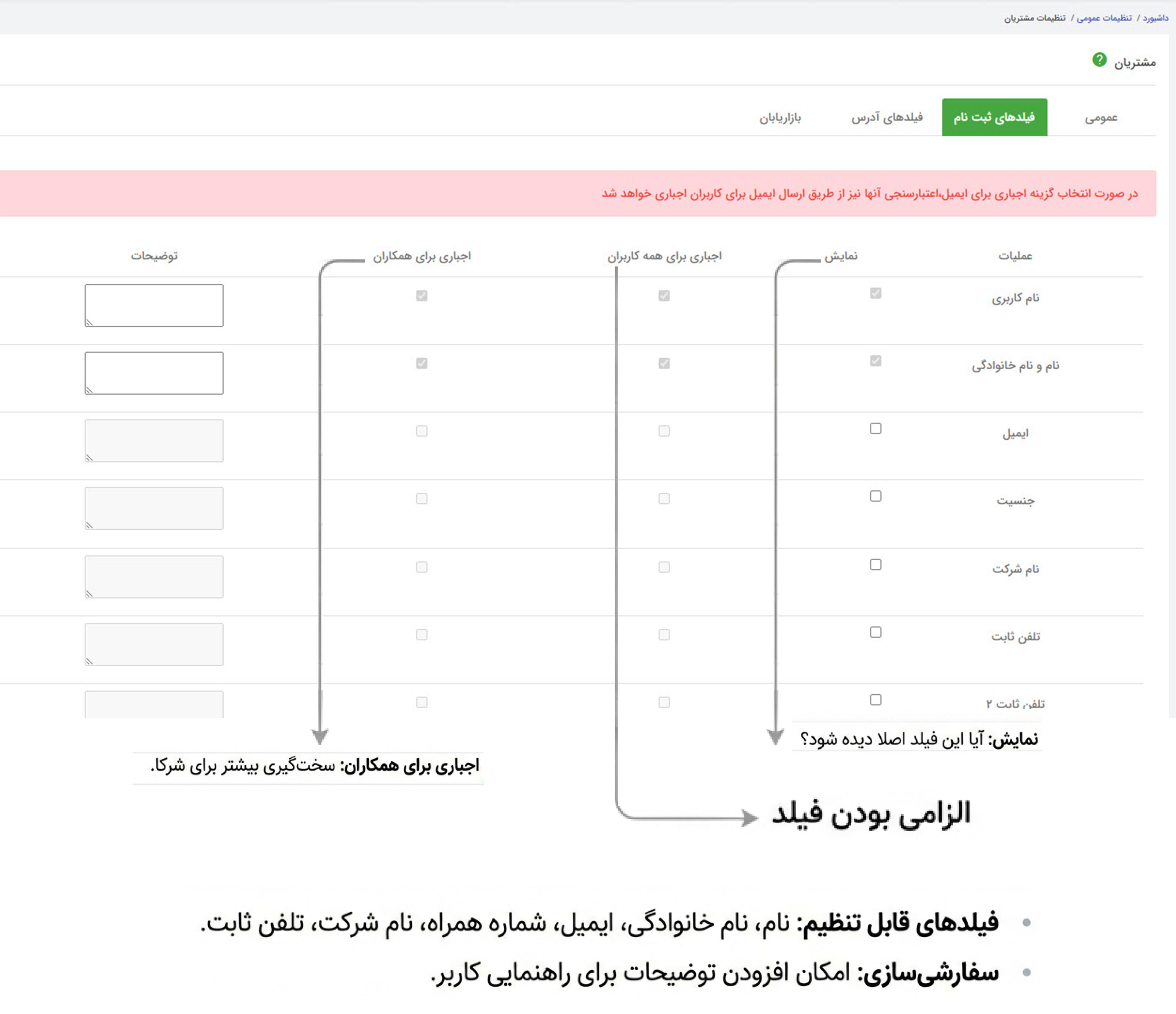
Task: Tick نمایش checkbox for تلفن ثابت row
Action: point(876,632)
